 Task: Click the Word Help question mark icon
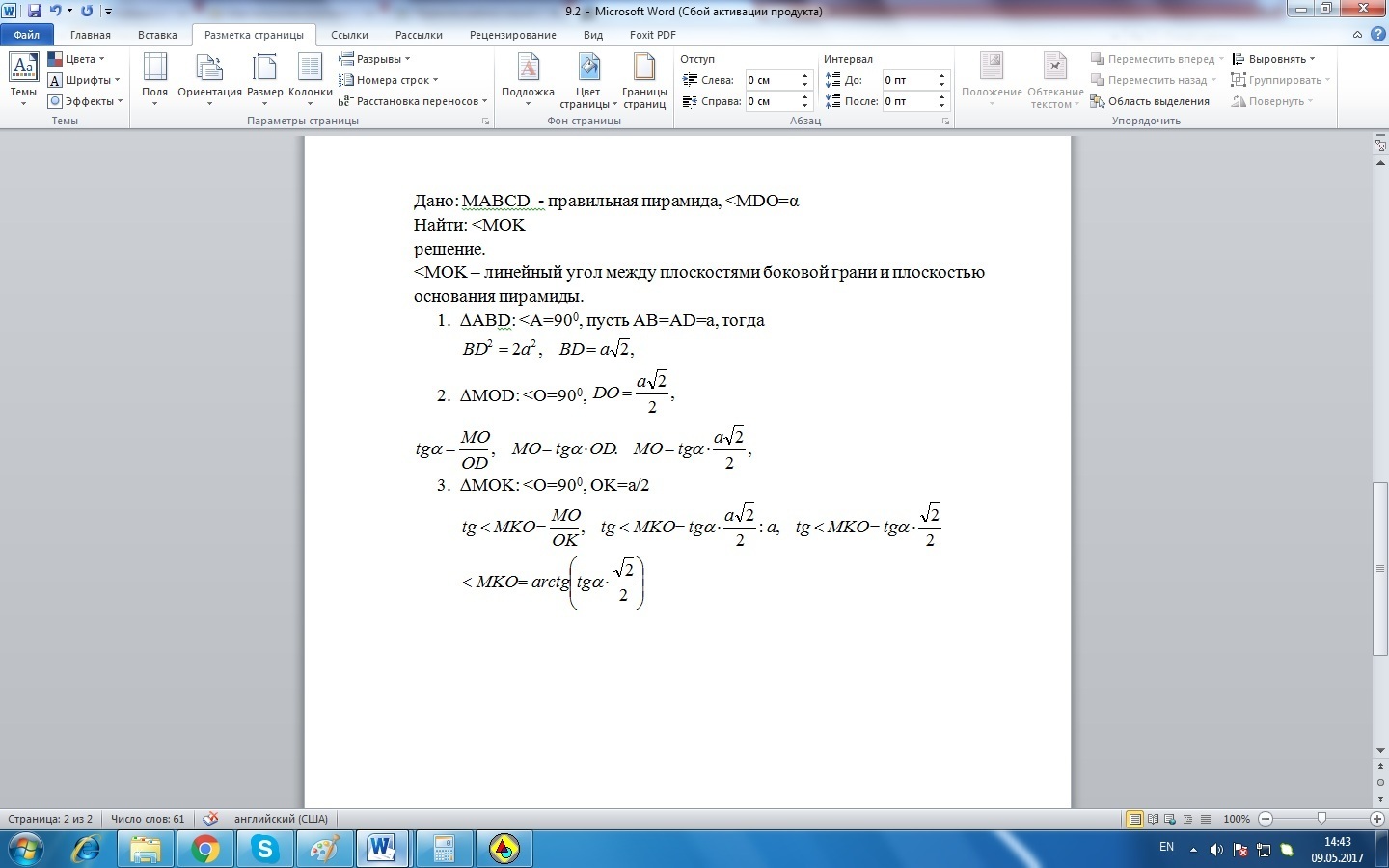1377,34
